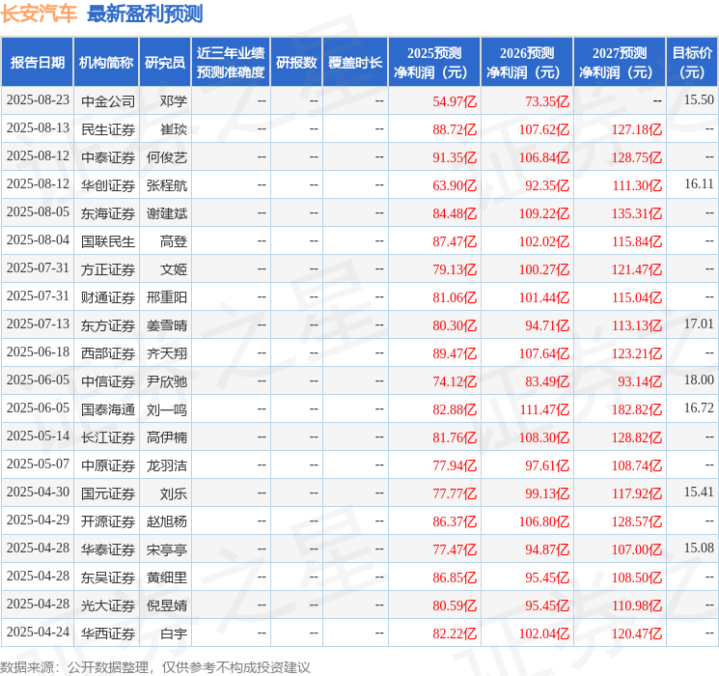The image size is (719, 676).
Task: Click researcher 倪昱婧
Action: coord(167,606)
